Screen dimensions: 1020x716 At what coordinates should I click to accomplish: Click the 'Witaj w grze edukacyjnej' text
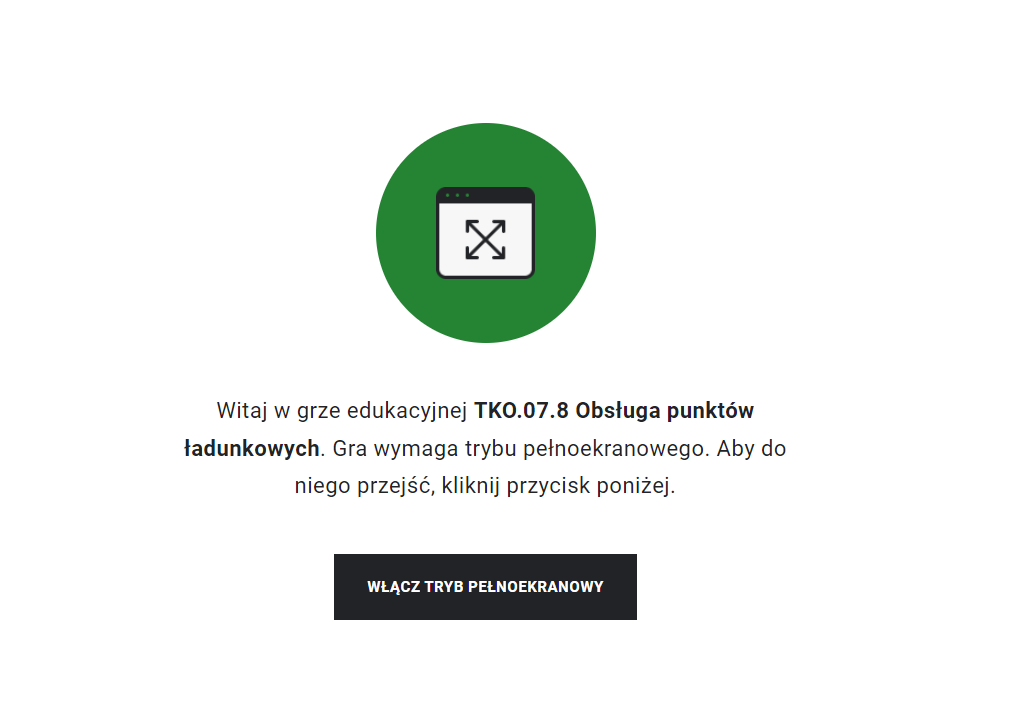tap(342, 411)
